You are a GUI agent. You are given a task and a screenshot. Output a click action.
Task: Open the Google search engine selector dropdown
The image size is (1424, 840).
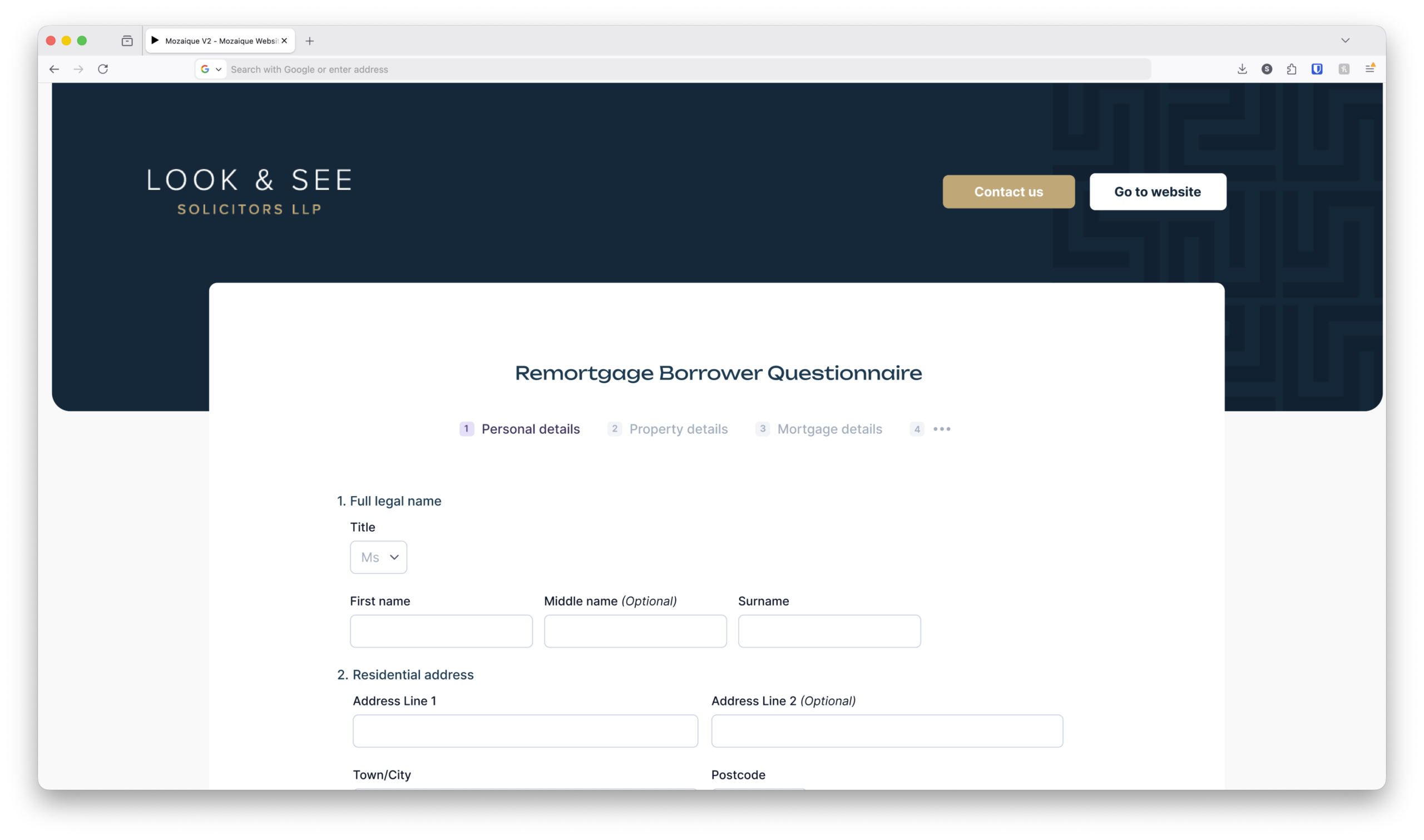[211, 69]
